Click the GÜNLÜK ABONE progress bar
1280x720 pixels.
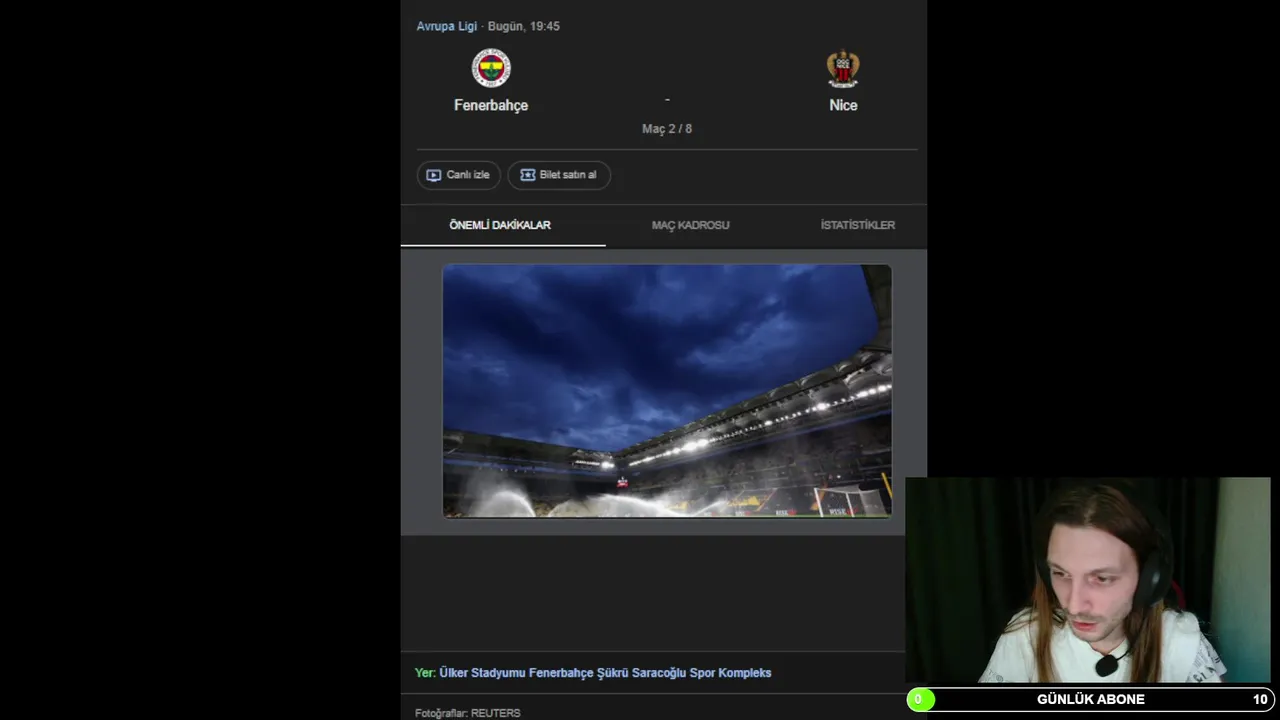tap(1089, 699)
